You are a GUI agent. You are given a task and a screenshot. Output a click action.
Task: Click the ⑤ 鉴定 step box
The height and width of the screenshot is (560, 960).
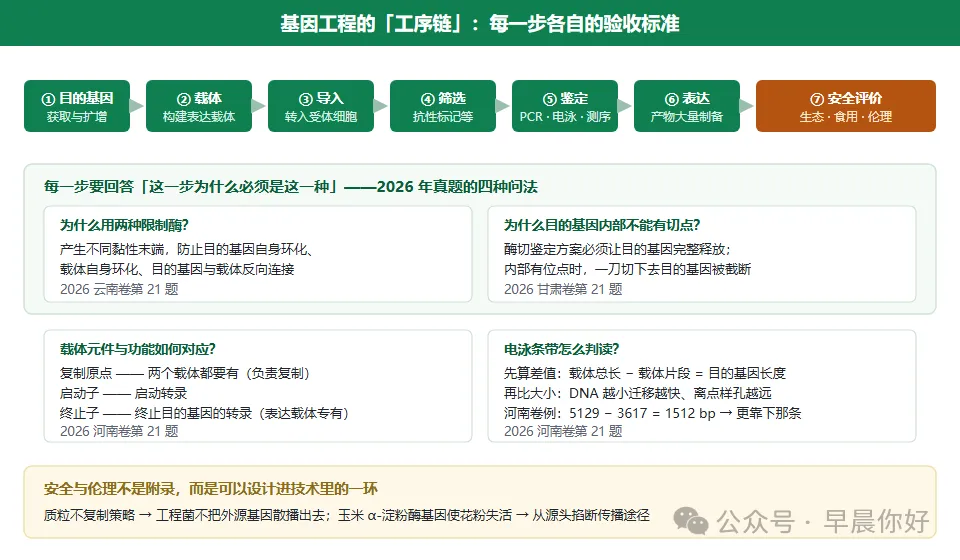click(x=565, y=106)
